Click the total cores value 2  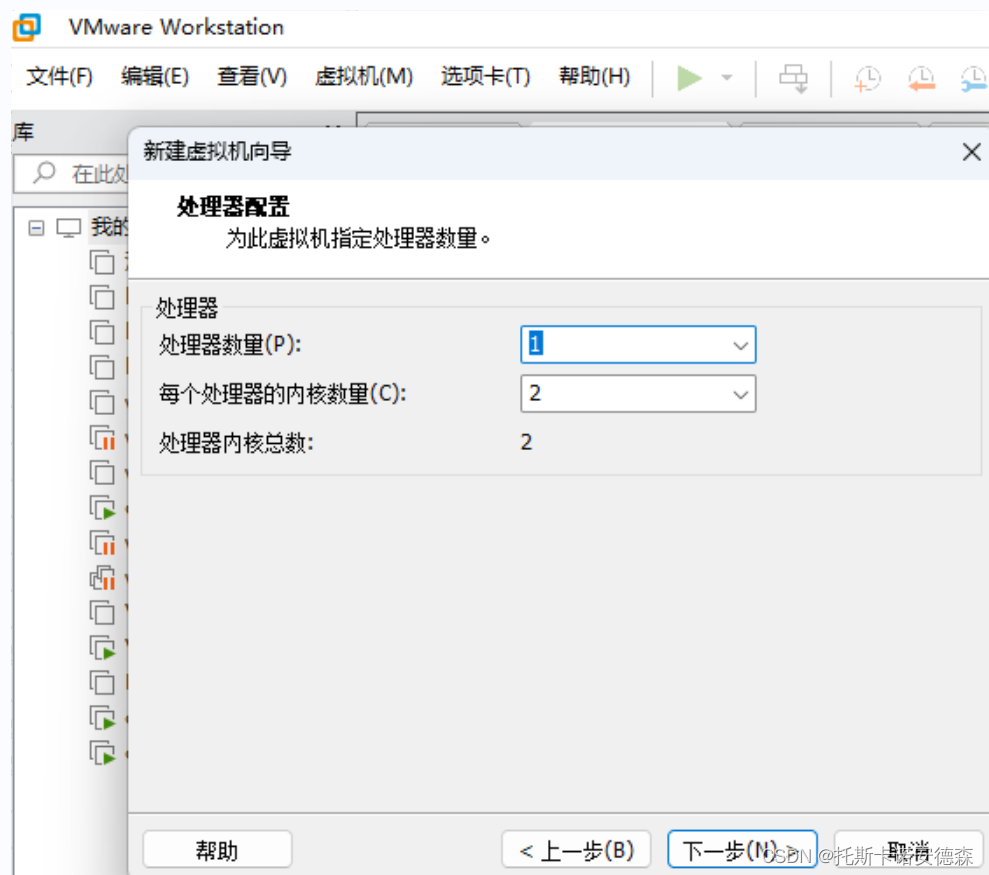[527, 442]
